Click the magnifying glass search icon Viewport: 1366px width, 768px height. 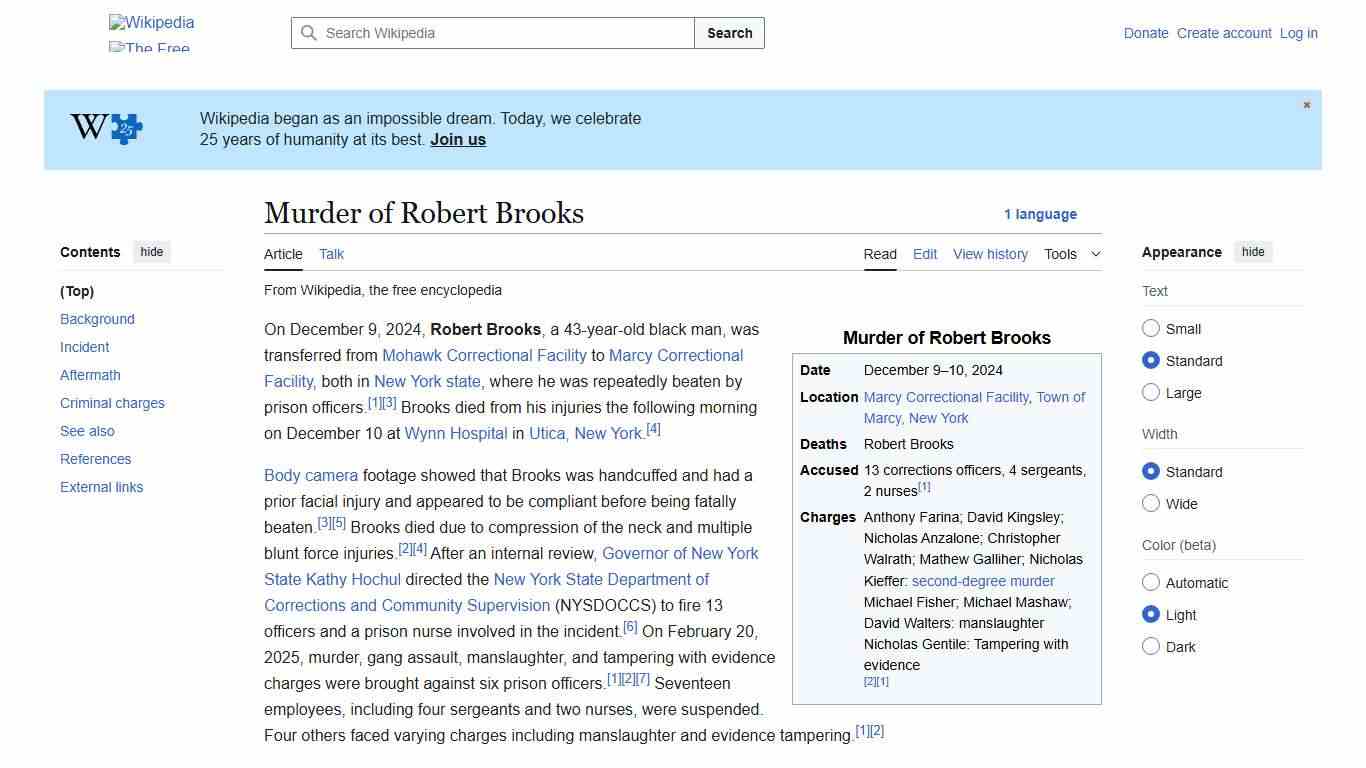[x=309, y=33]
